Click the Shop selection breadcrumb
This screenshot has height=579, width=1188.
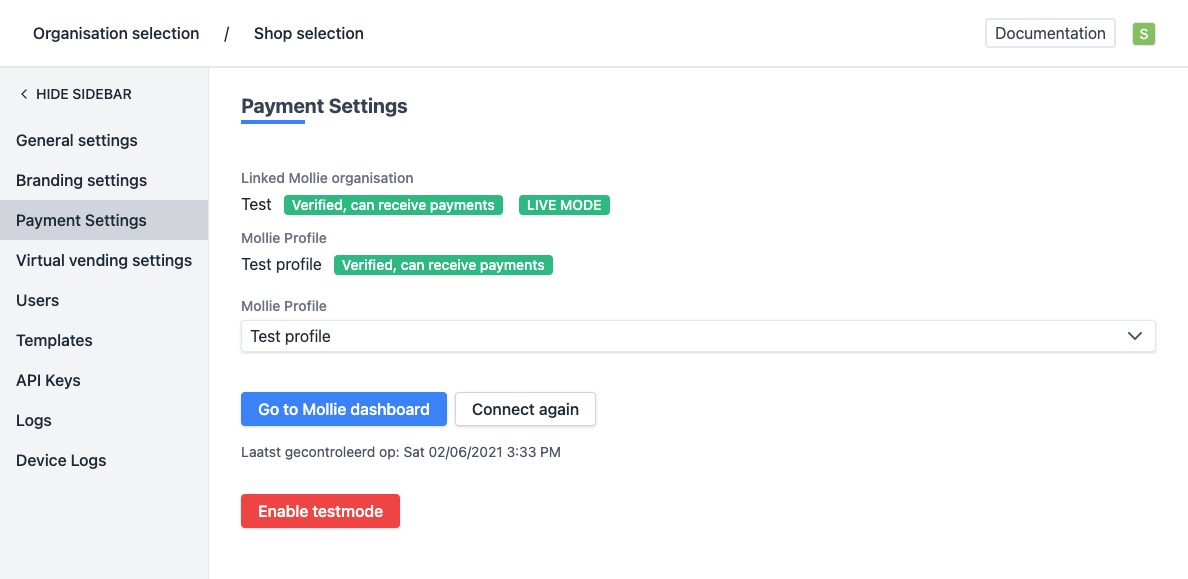coord(308,34)
